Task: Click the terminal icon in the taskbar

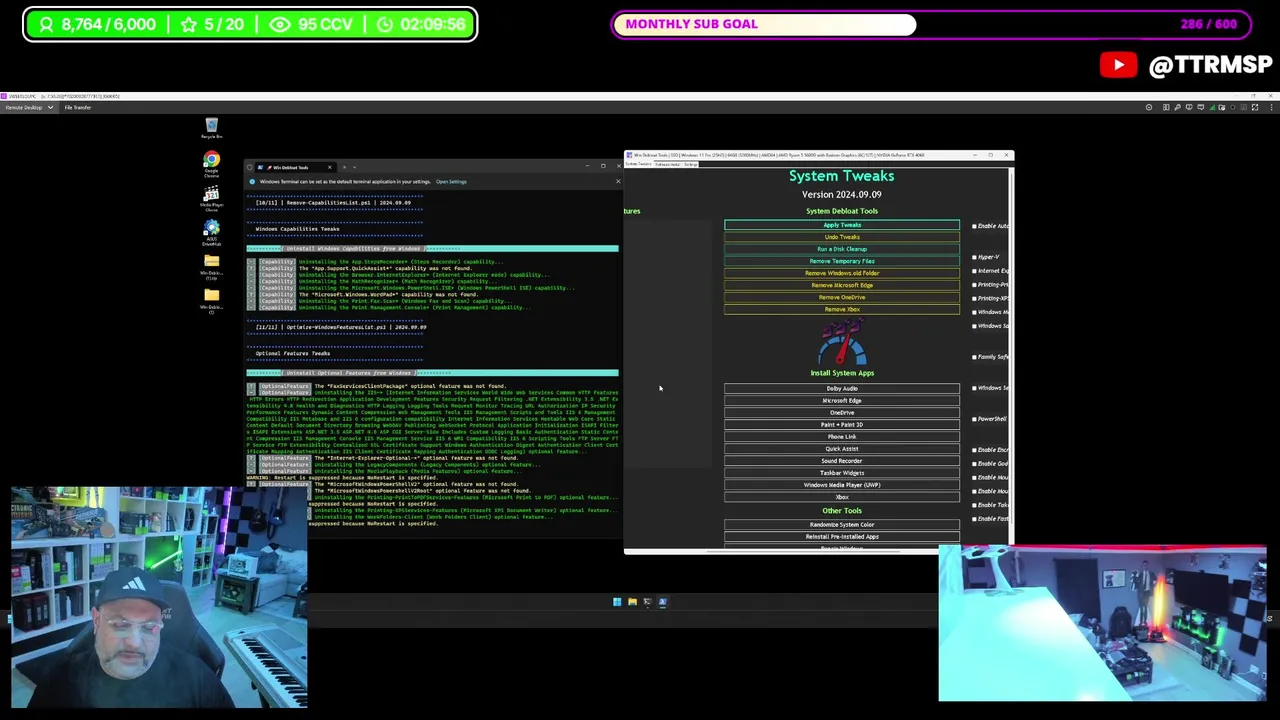Action: click(647, 602)
